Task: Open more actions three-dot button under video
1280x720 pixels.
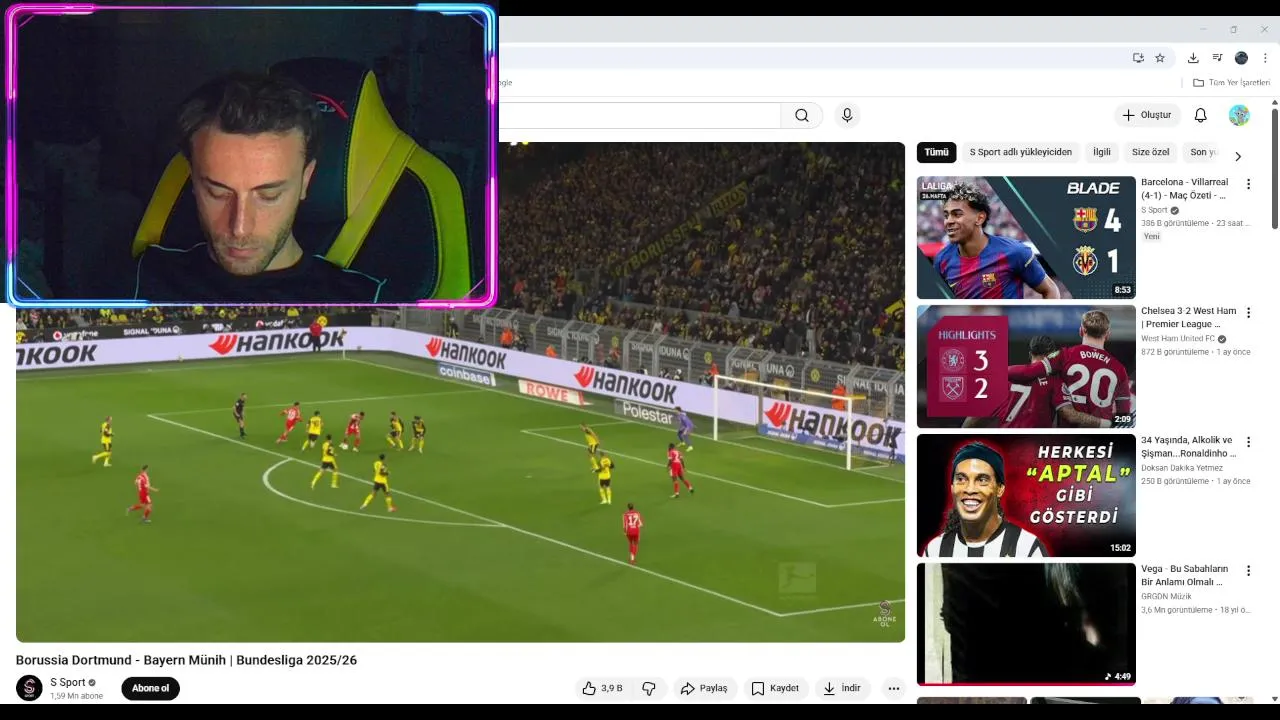Action: (894, 688)
